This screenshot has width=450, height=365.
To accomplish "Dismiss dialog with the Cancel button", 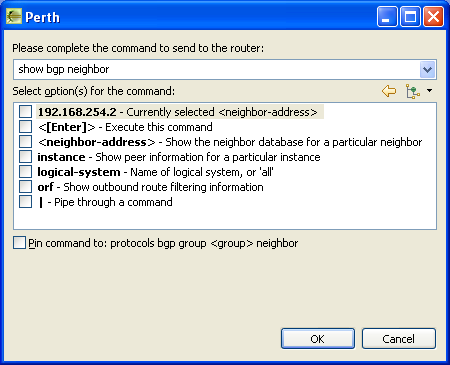I will click(399, 339).
